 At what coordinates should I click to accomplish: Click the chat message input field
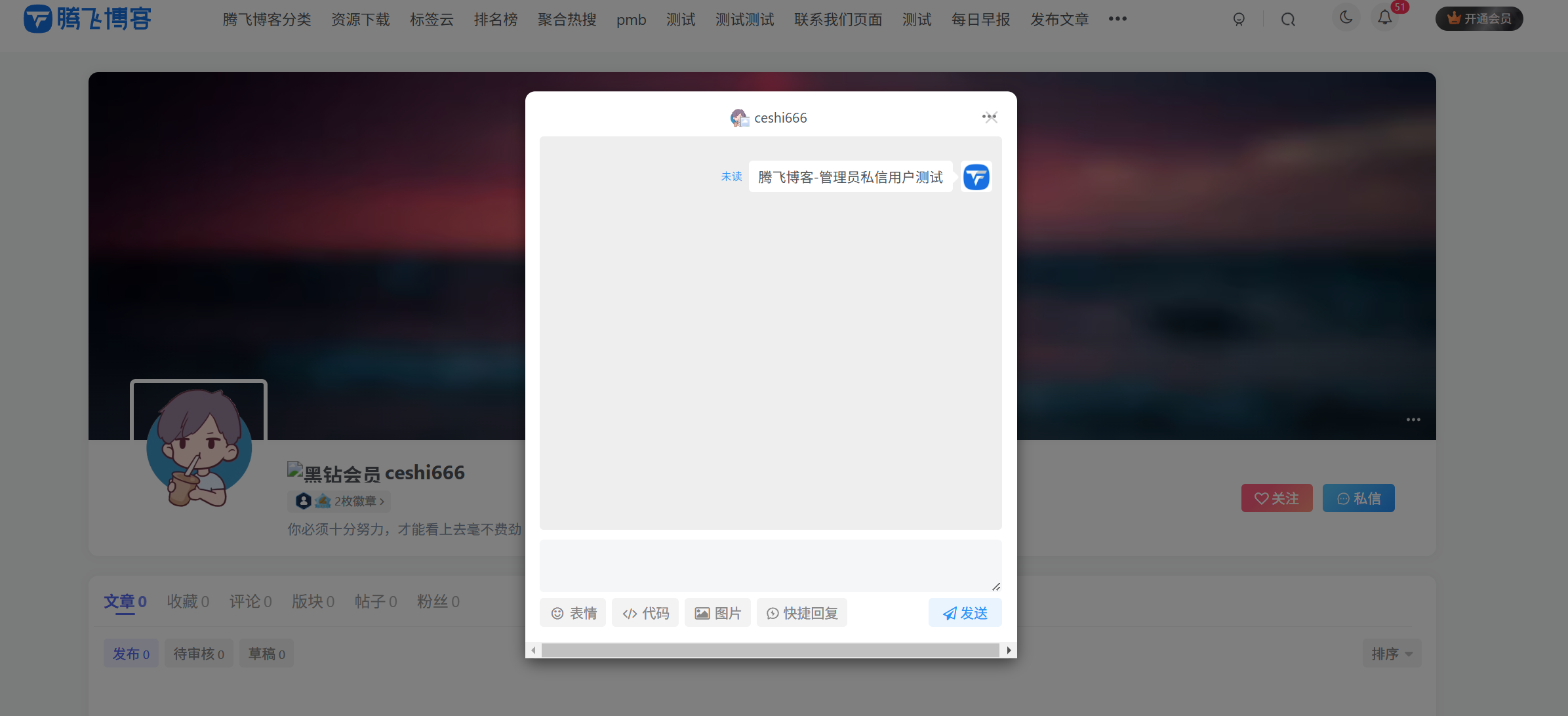click(770, 565)
